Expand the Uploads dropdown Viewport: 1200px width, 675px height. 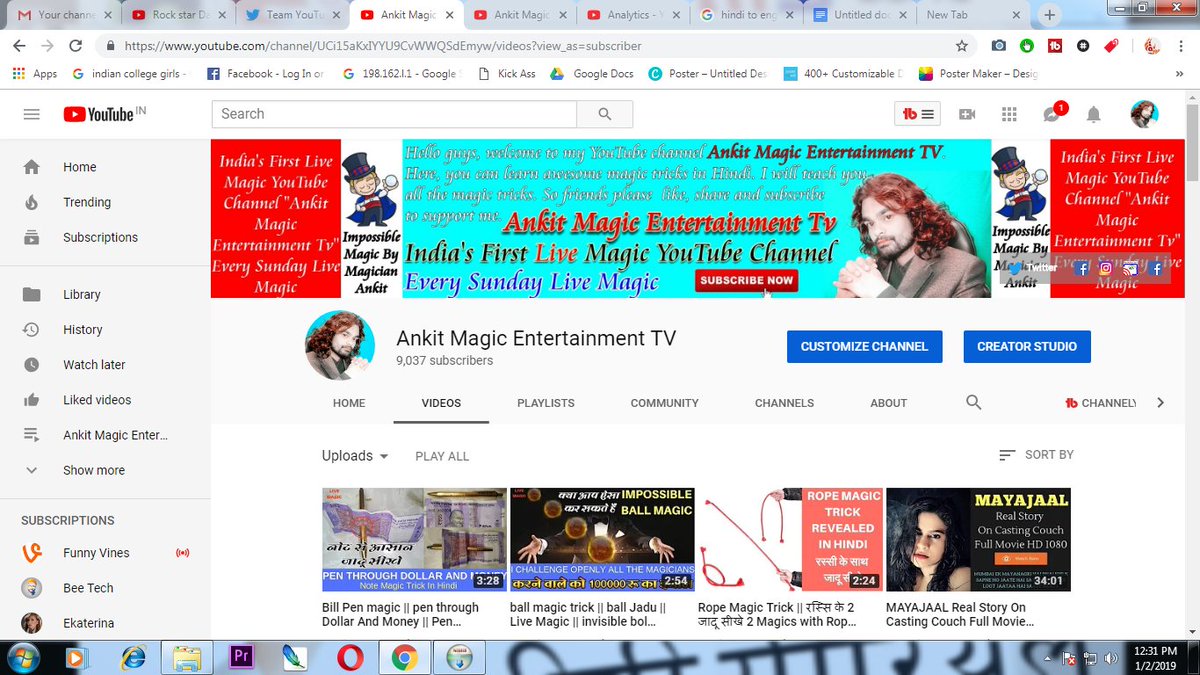(355, 455)
